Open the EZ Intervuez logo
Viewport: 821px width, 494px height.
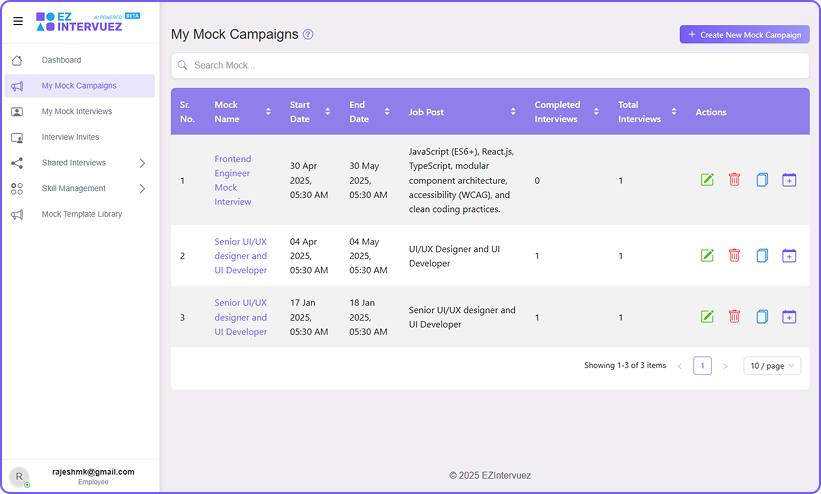pyautogui.click(x=87, y=21)
